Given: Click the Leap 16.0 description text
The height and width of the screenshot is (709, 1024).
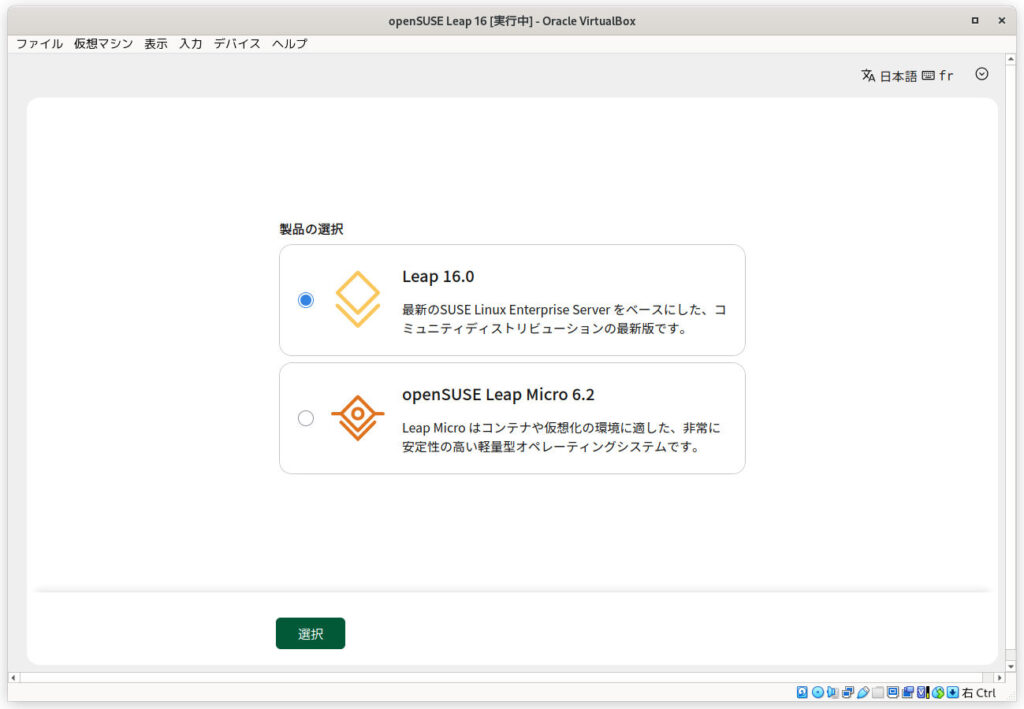Looking at the screenshot, I should [564, 319].
